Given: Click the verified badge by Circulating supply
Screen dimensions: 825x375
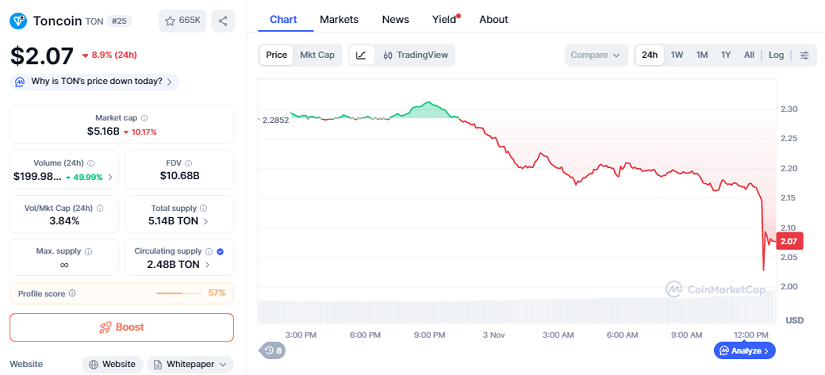Looking at the screenshot, I should [x=220, y=251].
